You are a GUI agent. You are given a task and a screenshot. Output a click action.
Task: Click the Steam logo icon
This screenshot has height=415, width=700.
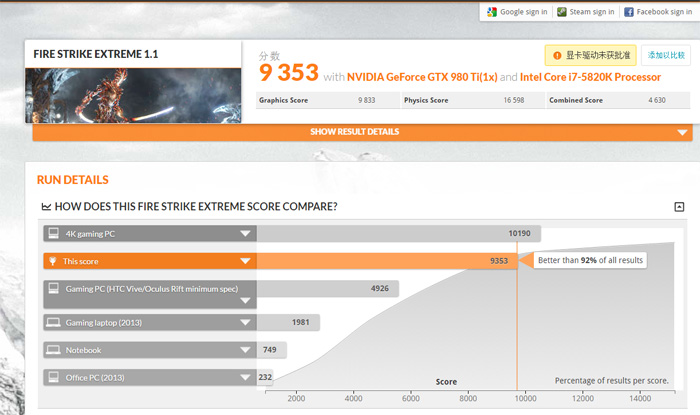point(562,12)
